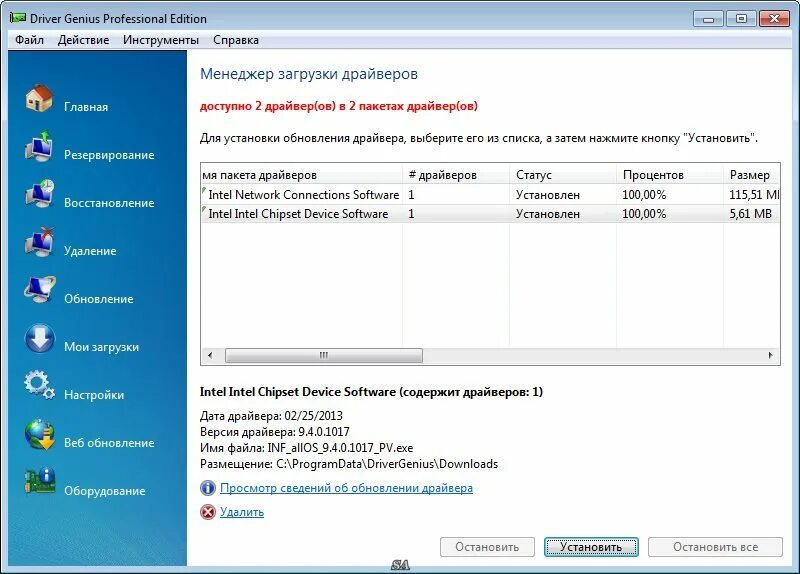Click the green icon of Intel Chipset Device row
Screen dimensions: 800x574
click(204, 211)
